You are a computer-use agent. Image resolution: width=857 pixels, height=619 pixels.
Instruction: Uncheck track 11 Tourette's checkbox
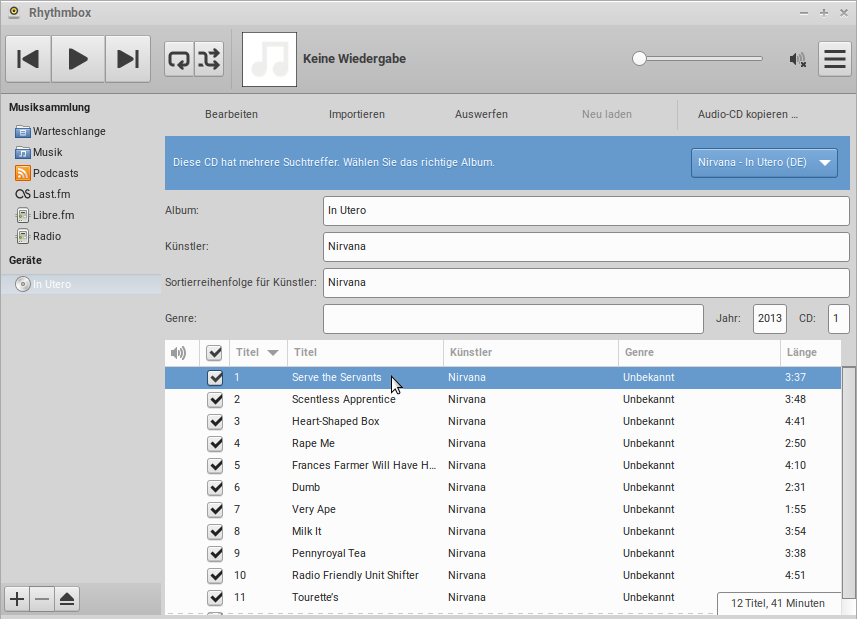215,597
